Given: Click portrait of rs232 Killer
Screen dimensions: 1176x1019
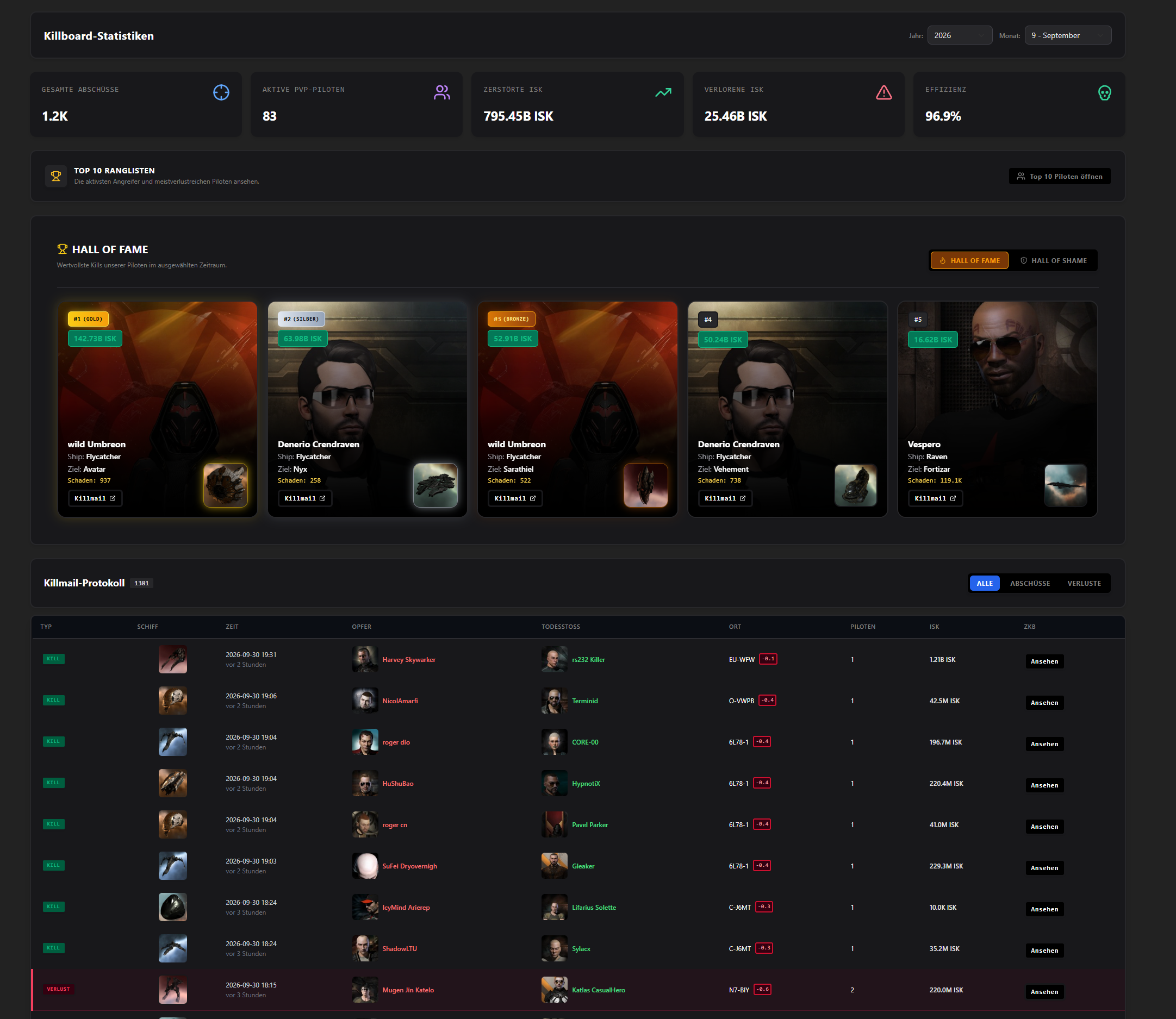Looking at the screenshot, I should 554,659.
